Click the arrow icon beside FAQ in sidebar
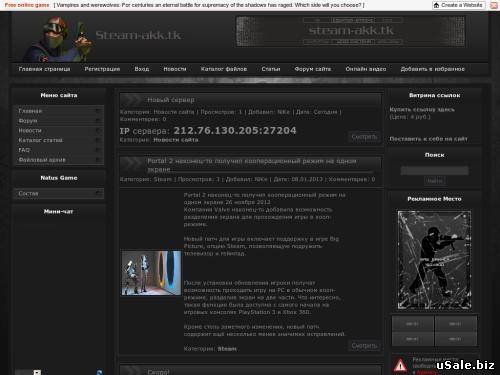500x375 pixels. (x=98, y=150)
